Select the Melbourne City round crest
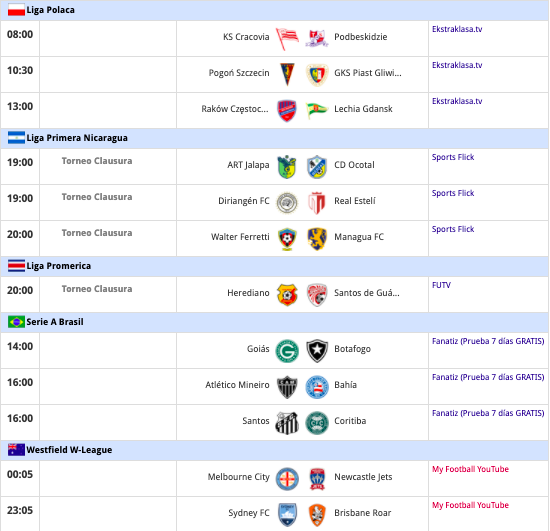Viewport: 550px width, 531px height. pyautogui.click(x=287, y=479)
